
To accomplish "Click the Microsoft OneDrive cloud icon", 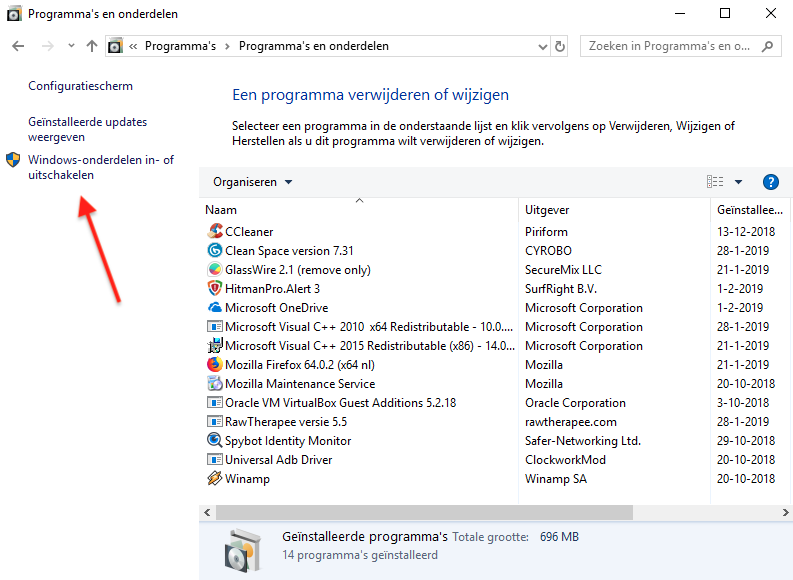I will click(214, 308).
